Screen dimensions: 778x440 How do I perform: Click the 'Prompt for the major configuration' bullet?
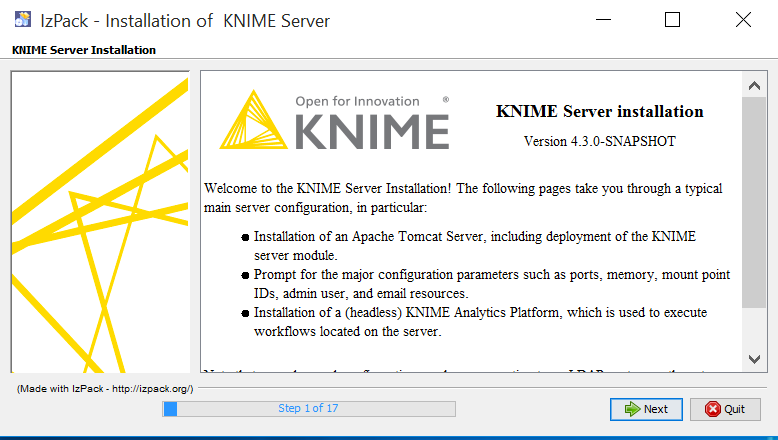pos(492,284)
